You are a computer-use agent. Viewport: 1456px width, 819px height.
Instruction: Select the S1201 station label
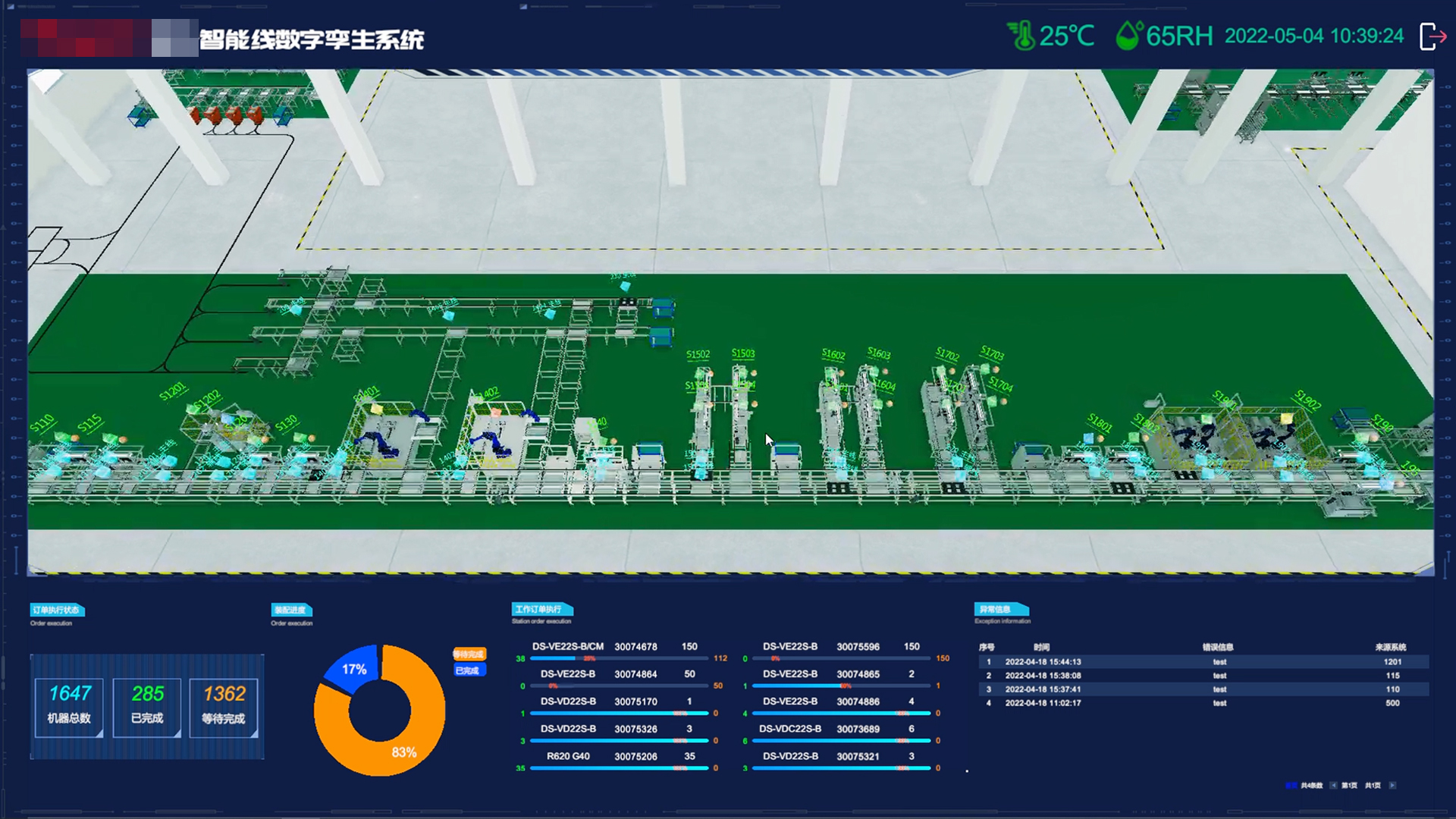point(173,391)
